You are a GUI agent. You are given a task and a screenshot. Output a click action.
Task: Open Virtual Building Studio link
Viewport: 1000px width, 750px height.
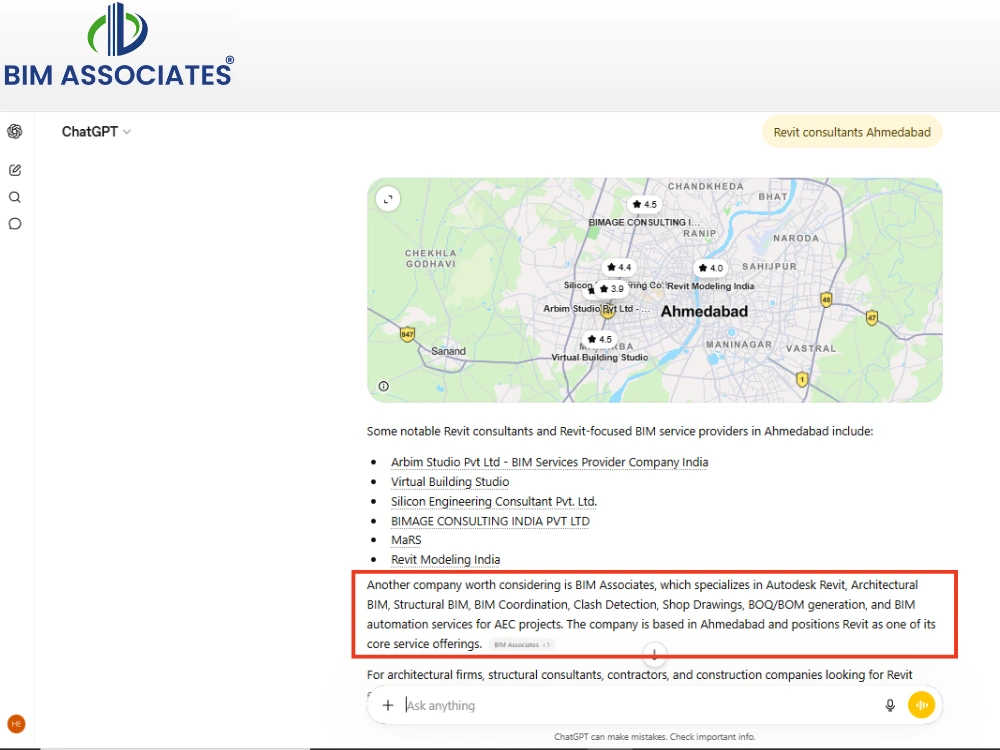point(450,482)
